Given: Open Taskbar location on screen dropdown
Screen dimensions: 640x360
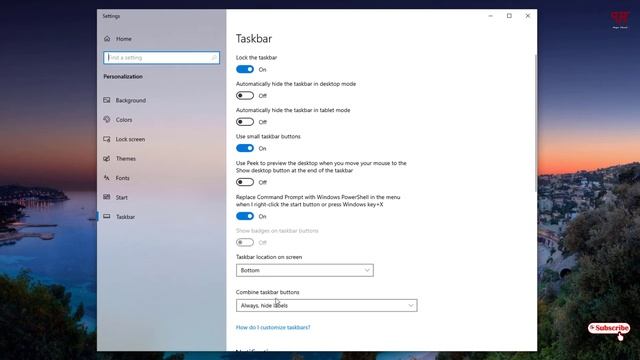Looking at the screenshot, I should pyautogui.click(x=304, y=270).
